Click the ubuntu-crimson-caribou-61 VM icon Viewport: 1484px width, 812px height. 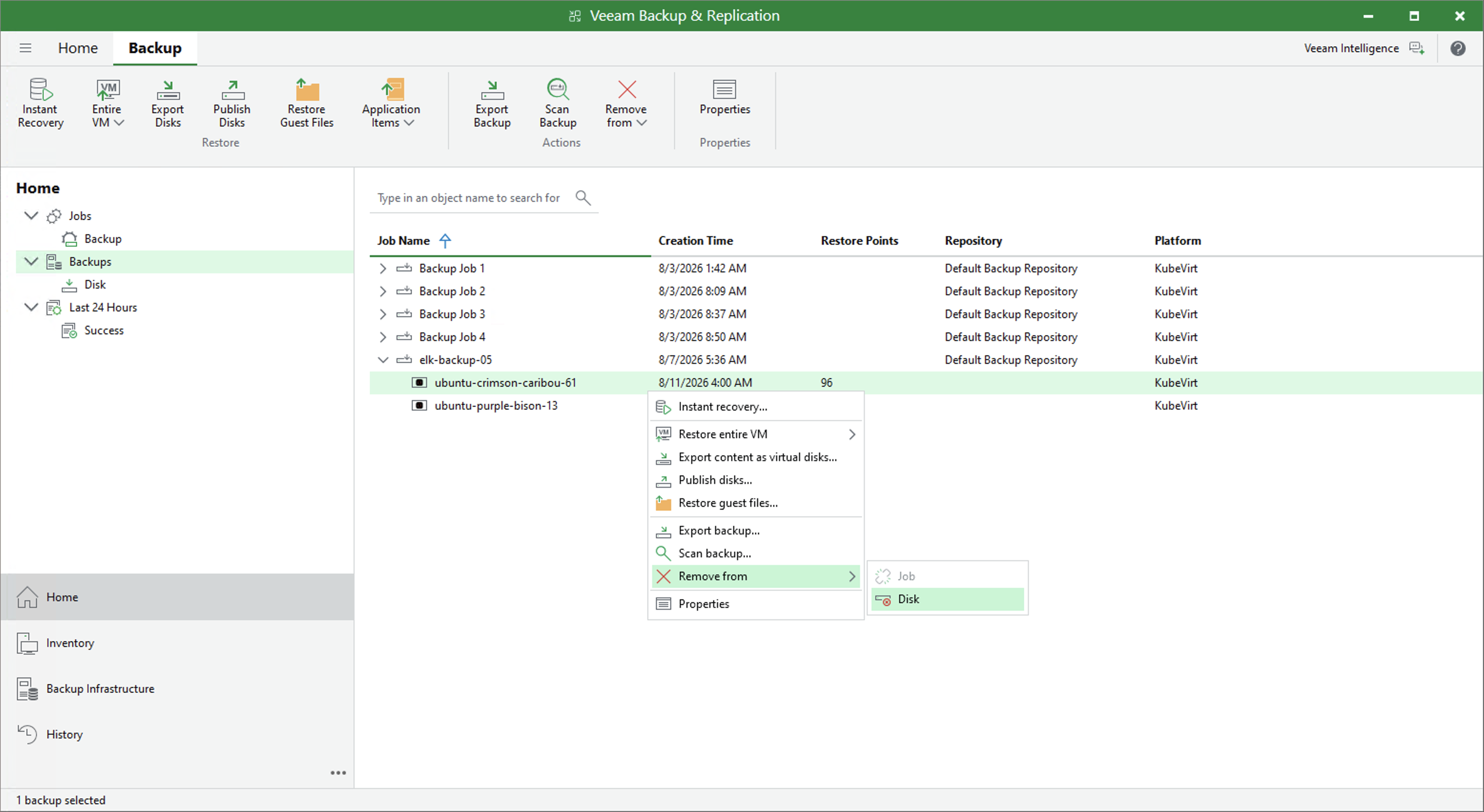pos(419,382)
